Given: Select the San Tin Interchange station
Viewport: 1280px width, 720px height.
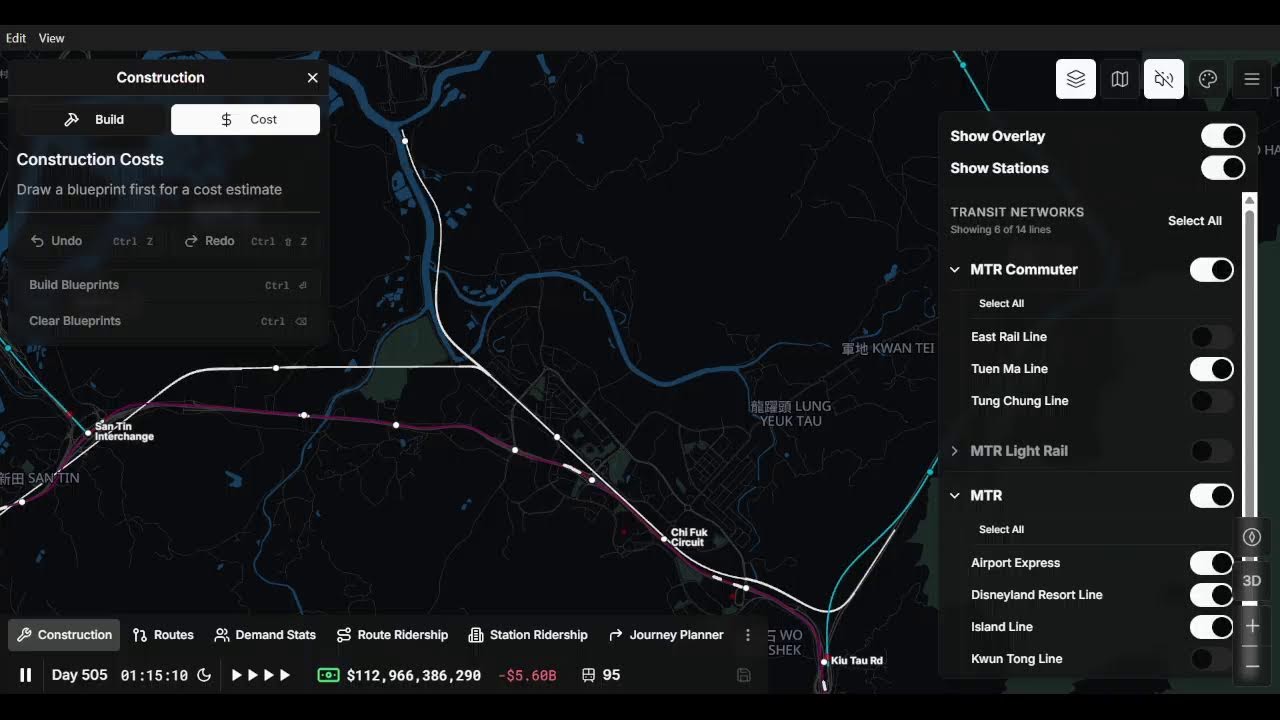Looking at the screenshot, I should click(x=89, y=433).
